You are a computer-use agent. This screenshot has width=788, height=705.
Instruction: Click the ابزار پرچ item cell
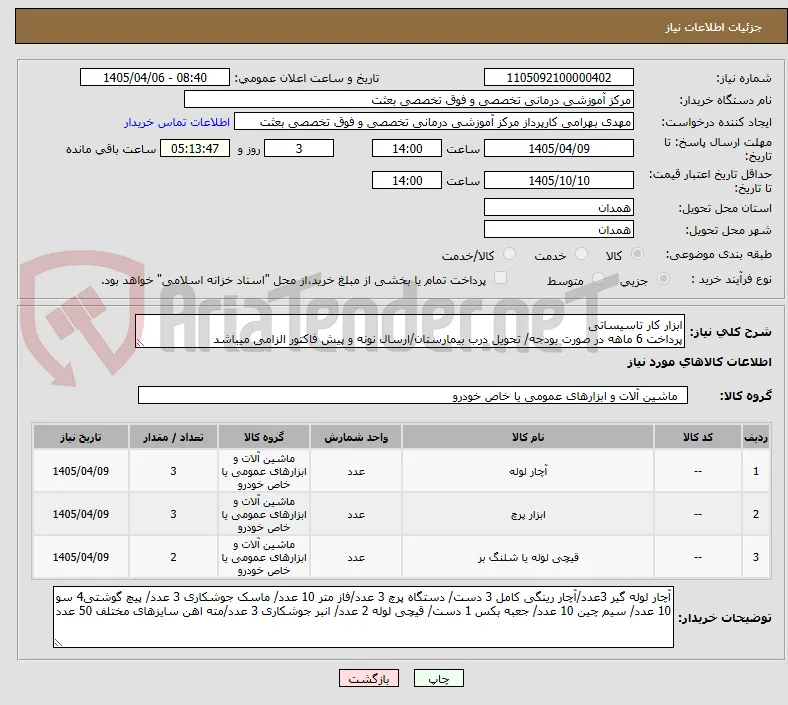point(528,514)
